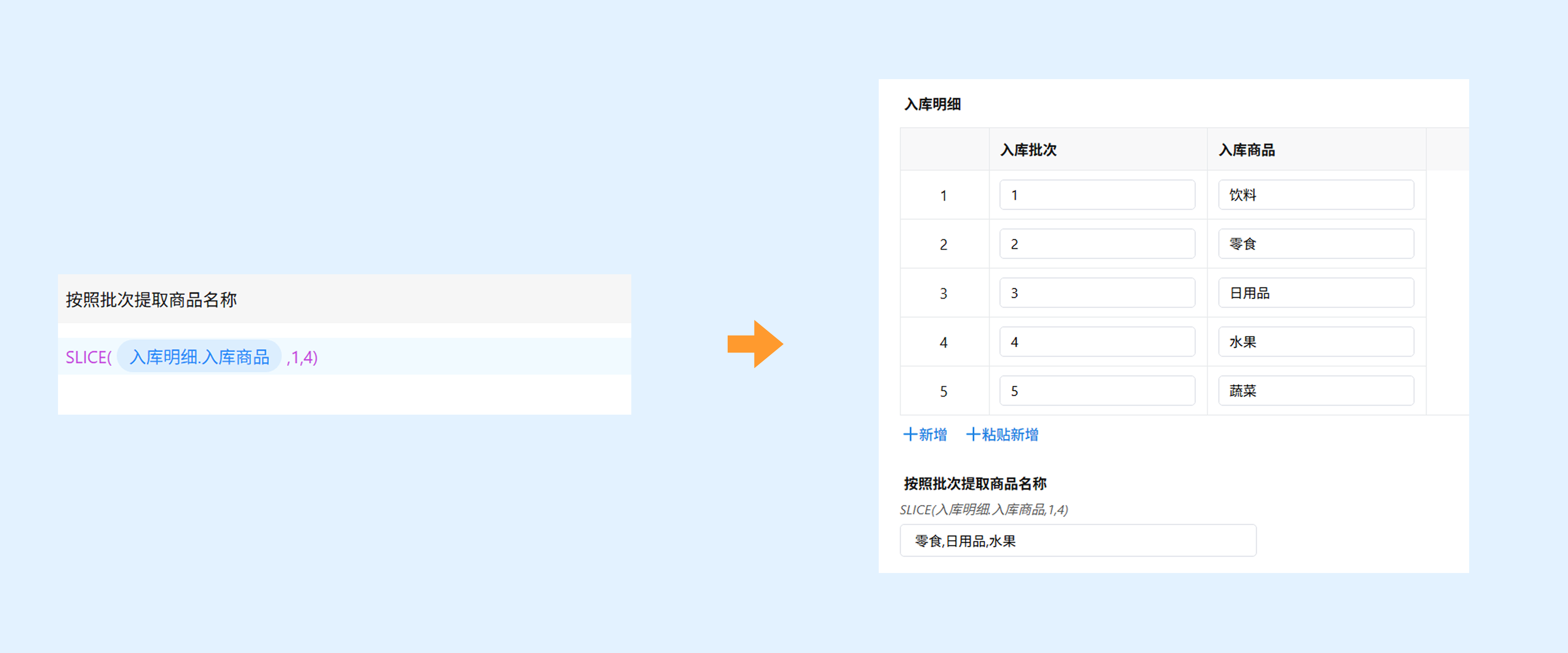Viewport: 1568px width, 653px height.
Task: Click the 新增 add row link
Action: [924, 435]
